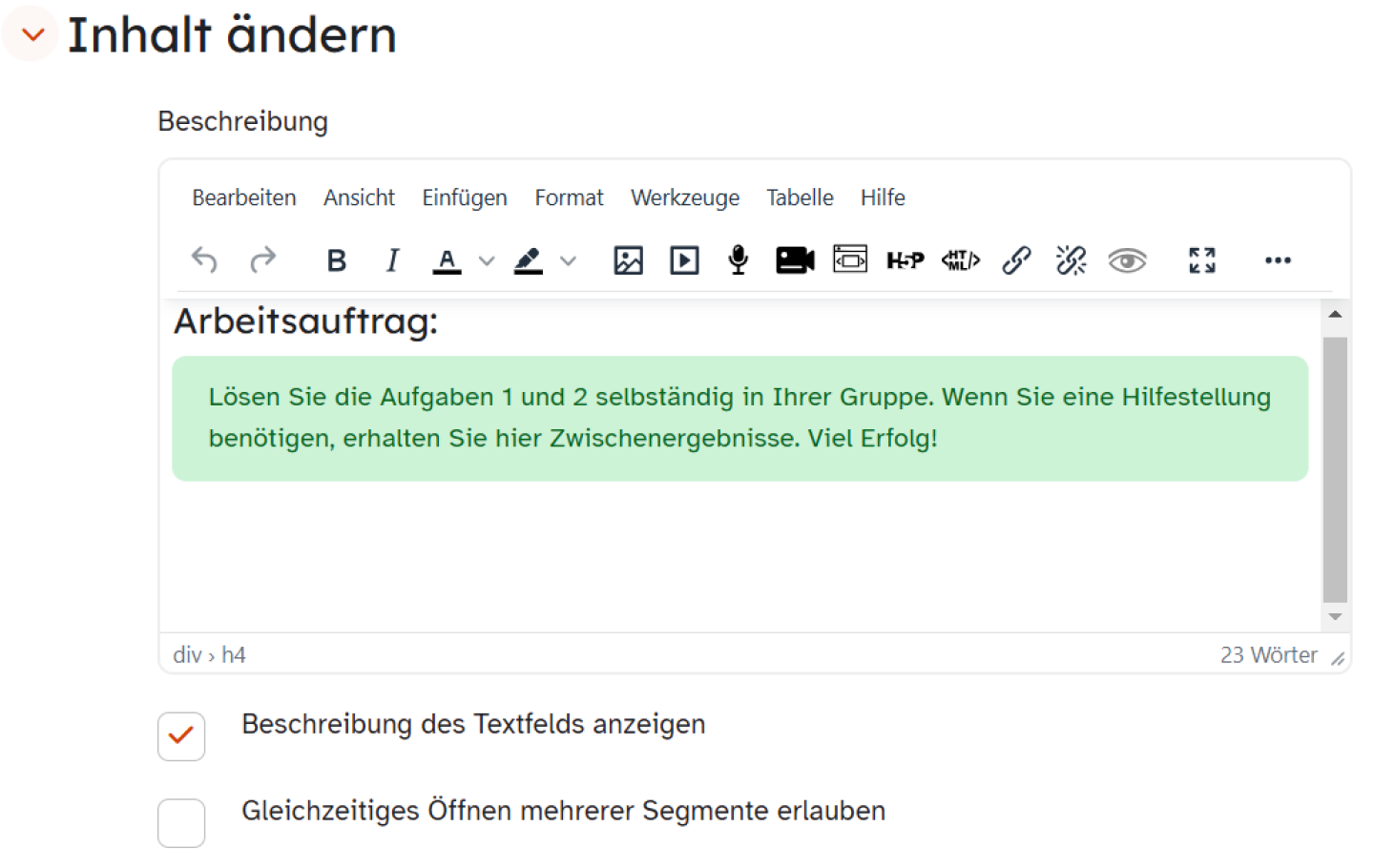The height and width of the screenshot is (868, 1374).
Task: Switch to fullscreen editing mode
Action: click(x=1201, y=259)
